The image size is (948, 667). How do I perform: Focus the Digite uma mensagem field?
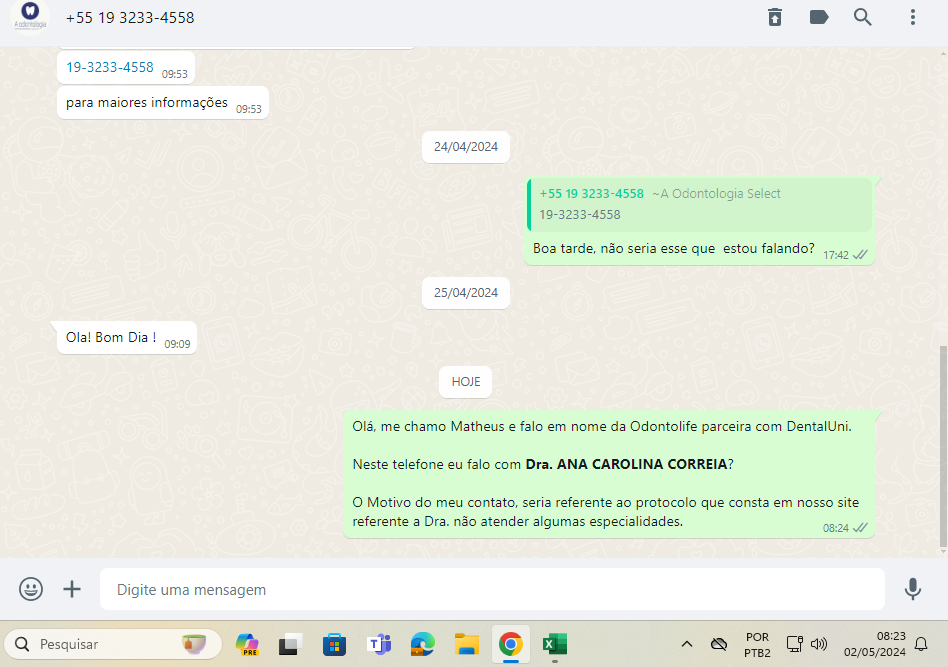pyautogui.click(x=492, y=589)
